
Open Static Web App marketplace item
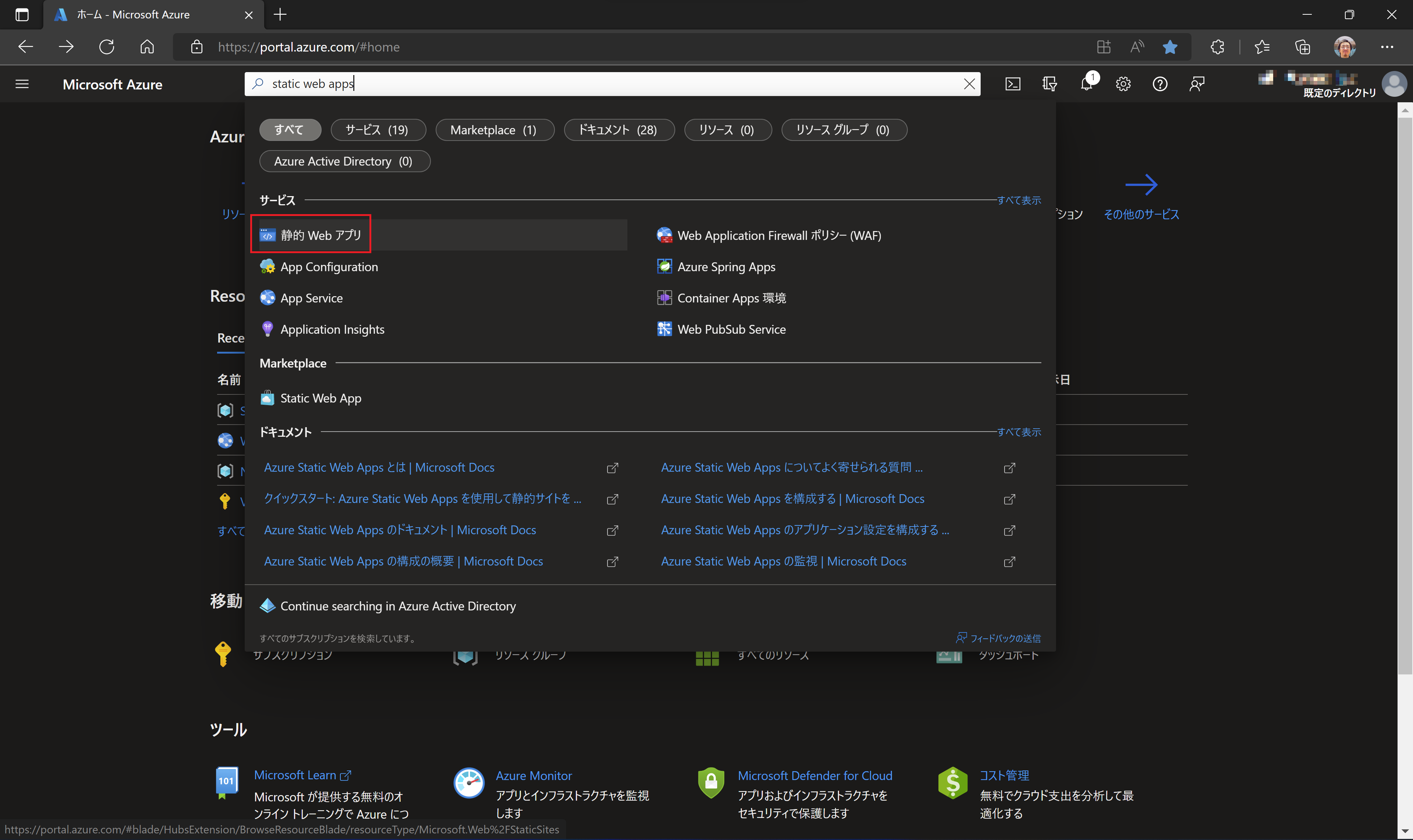(311, 398)
